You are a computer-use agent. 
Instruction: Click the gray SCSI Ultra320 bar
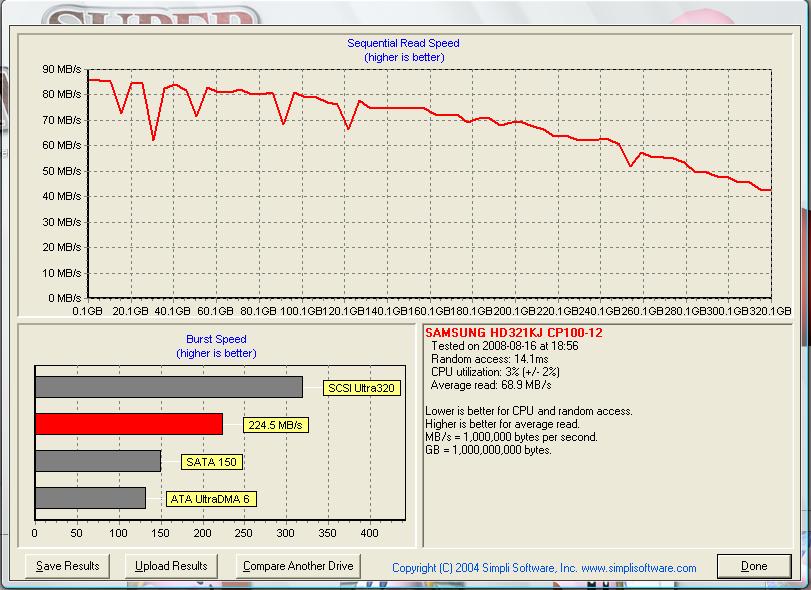168,387
